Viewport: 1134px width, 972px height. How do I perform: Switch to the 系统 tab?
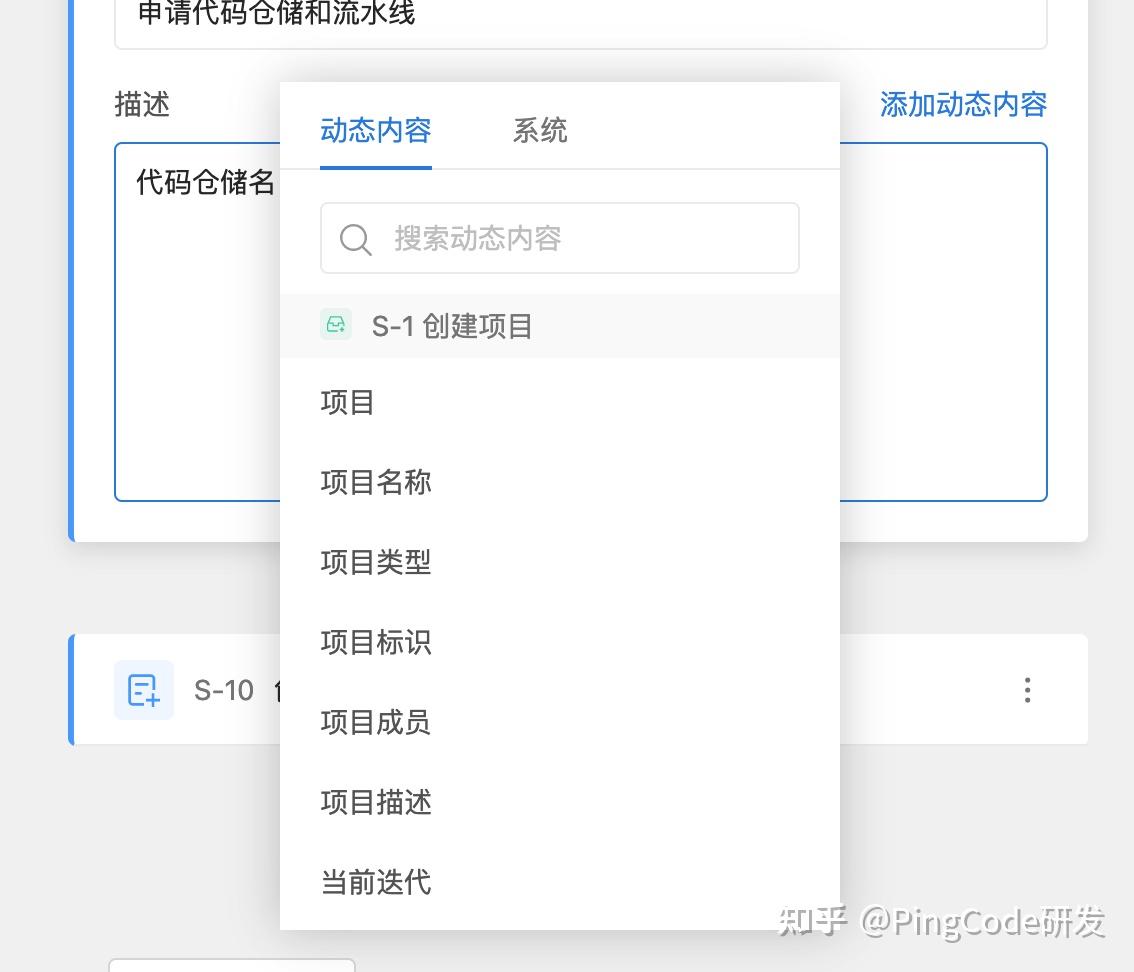539,130
